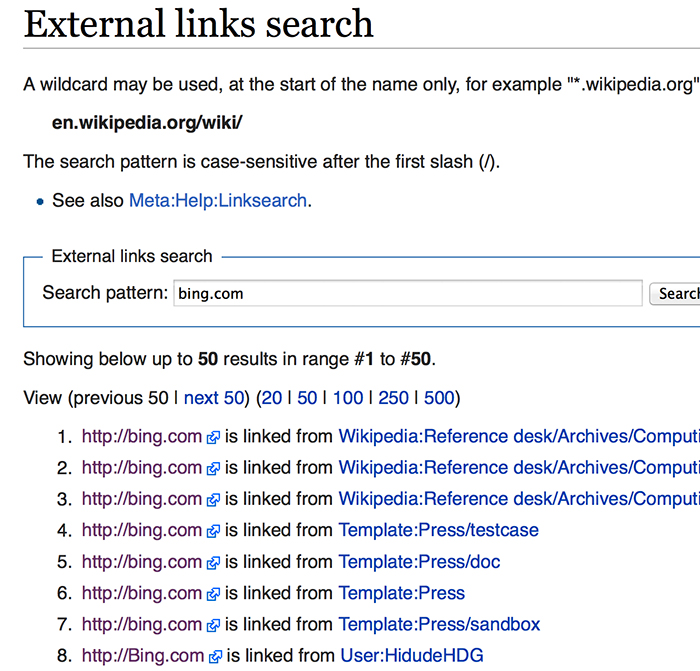Click external-link icon in result 6

pos(213,594)
